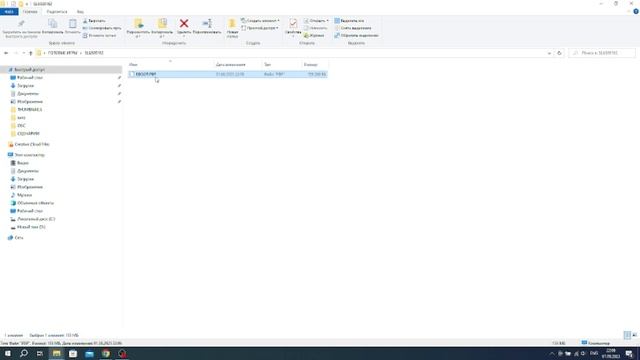
Task: Open the History button in the ribbon
Action: click(314, 36)
